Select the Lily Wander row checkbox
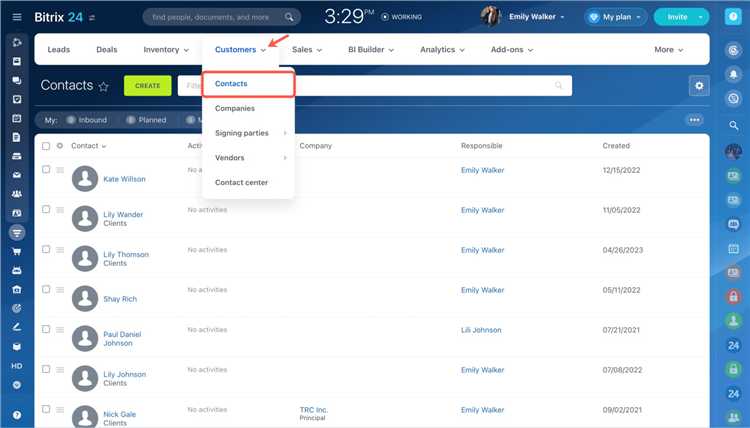 tap(46, 209)
